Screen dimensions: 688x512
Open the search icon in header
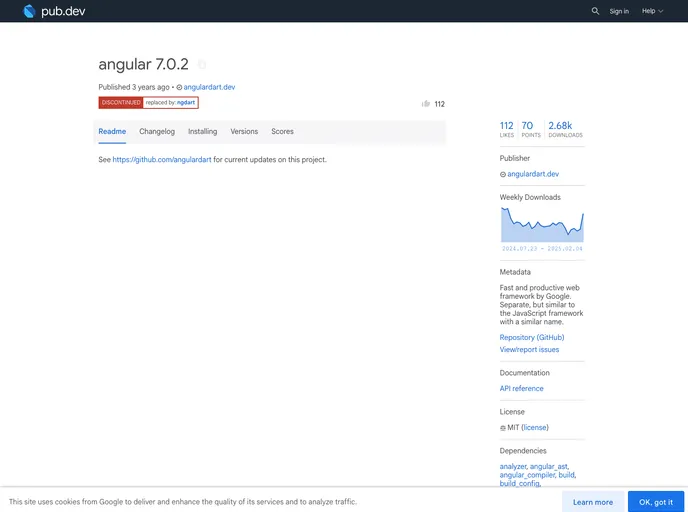point(595,11)
